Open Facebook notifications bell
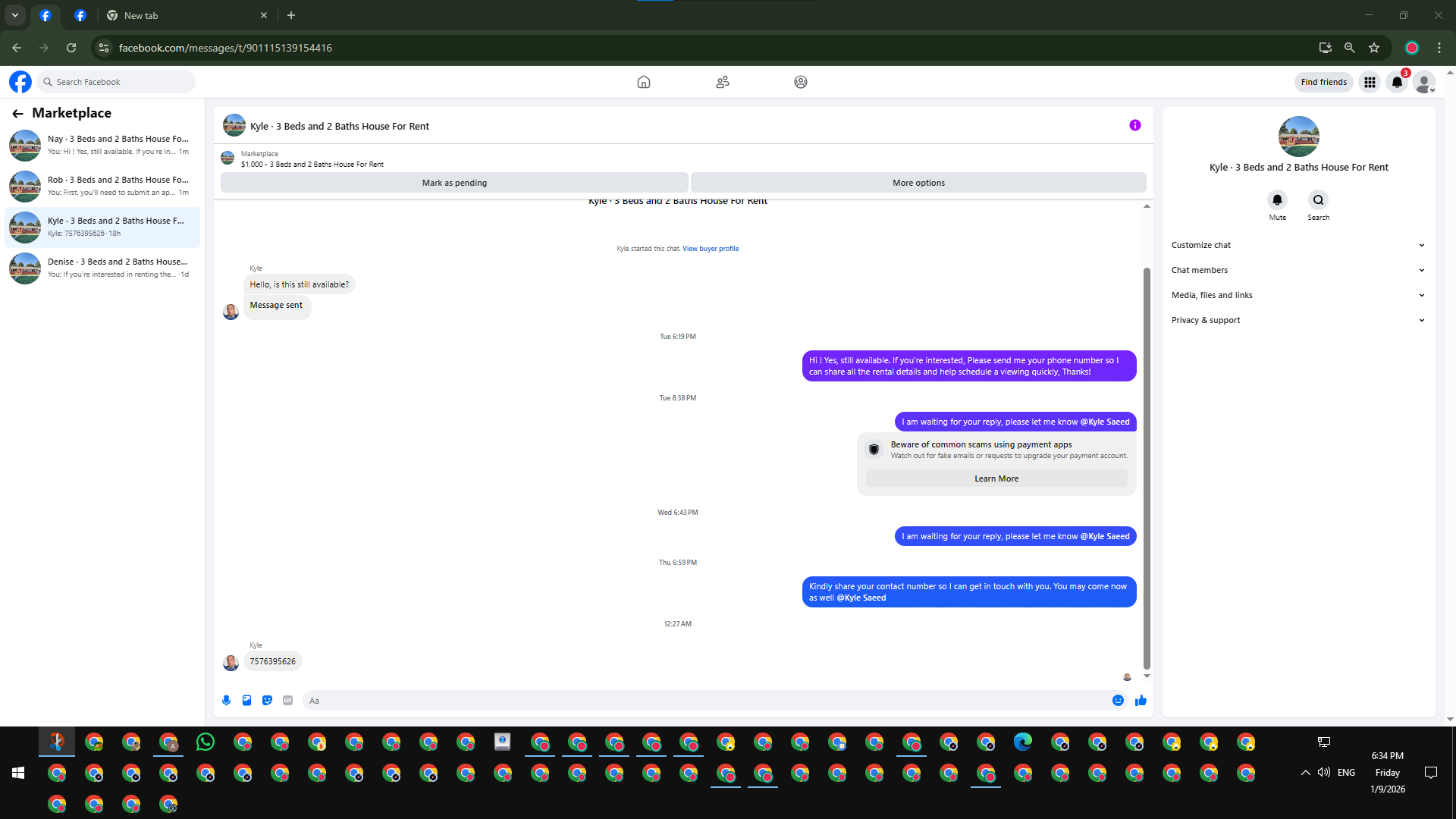The image size is (1456, 819). click(x=1397, y=82)
